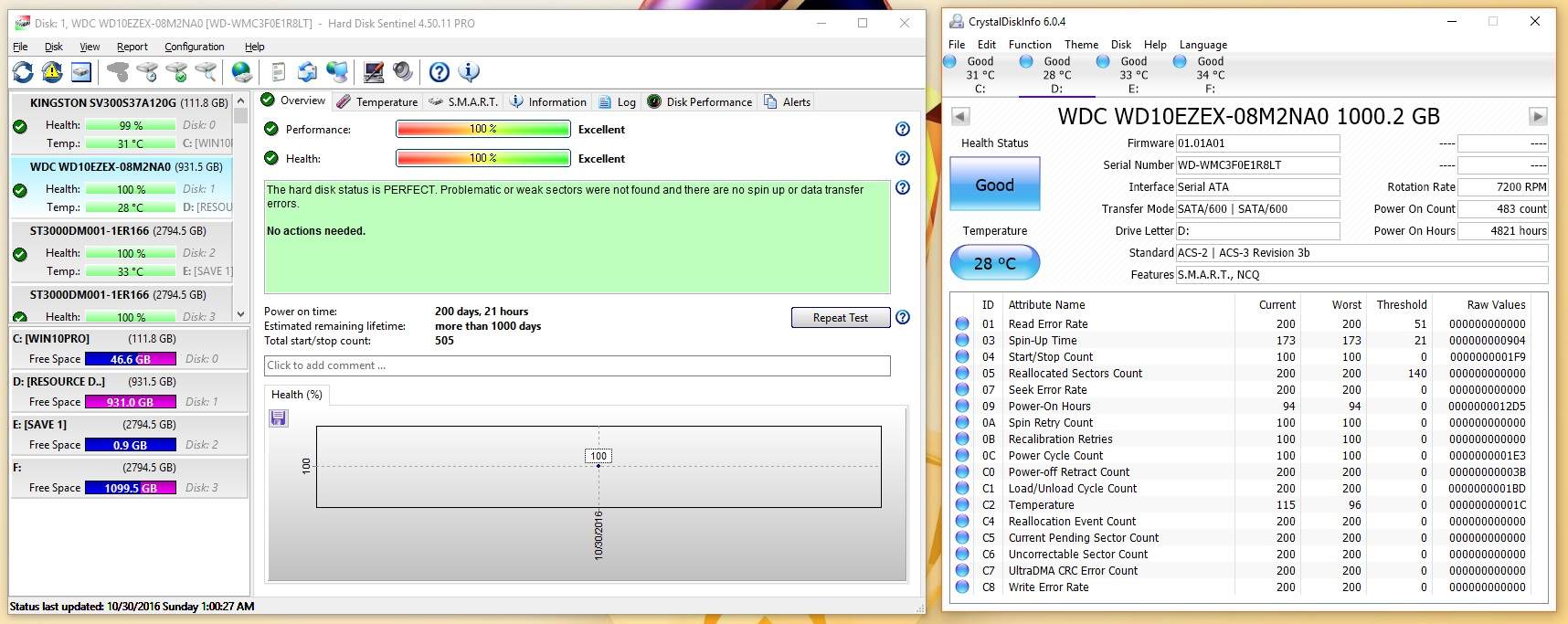Open Hard Disk Sentinel's View menu
Image resolution: width=1568 pixels, height=624 pixels.
tap(90, 47)
